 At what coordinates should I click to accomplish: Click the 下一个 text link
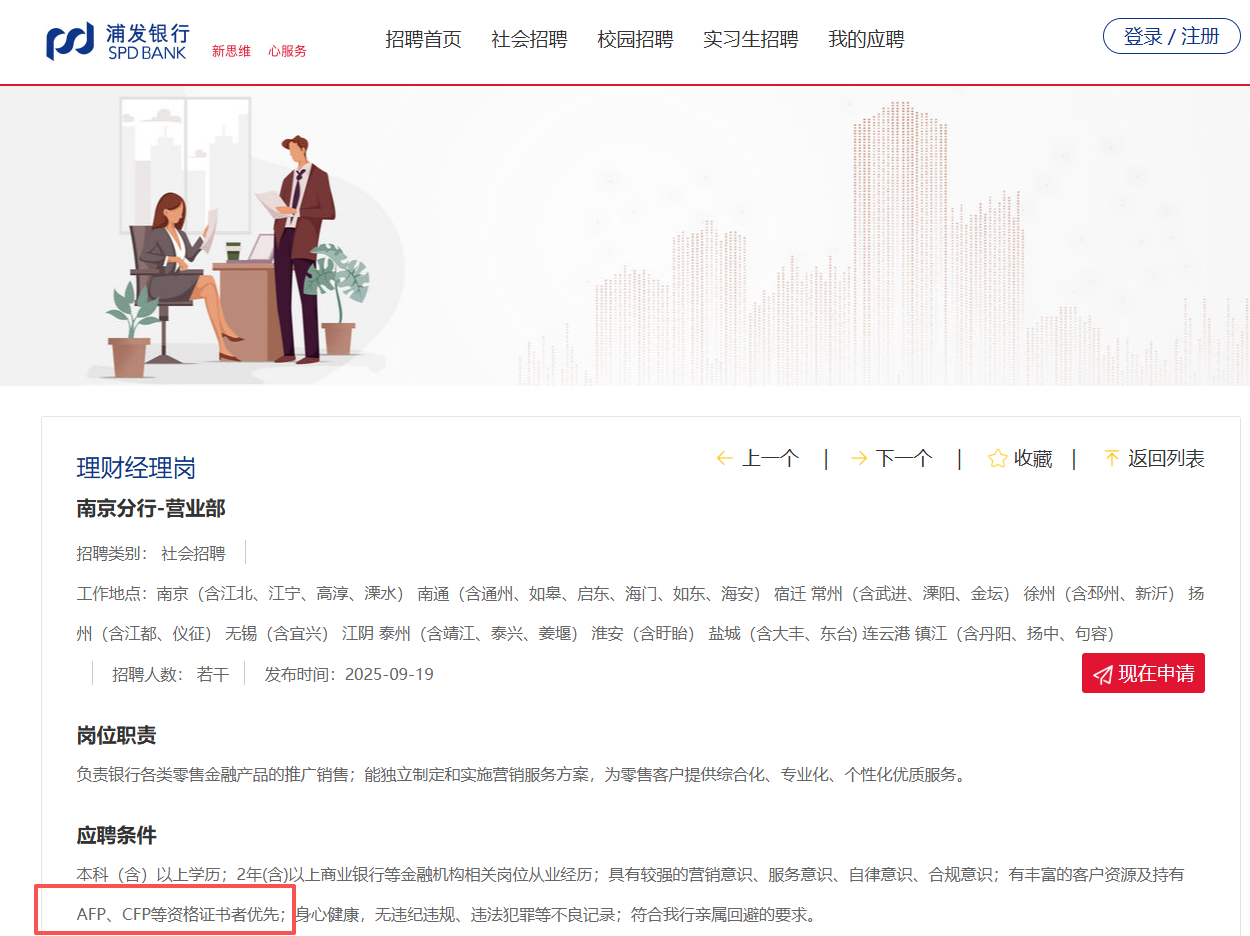904,458
